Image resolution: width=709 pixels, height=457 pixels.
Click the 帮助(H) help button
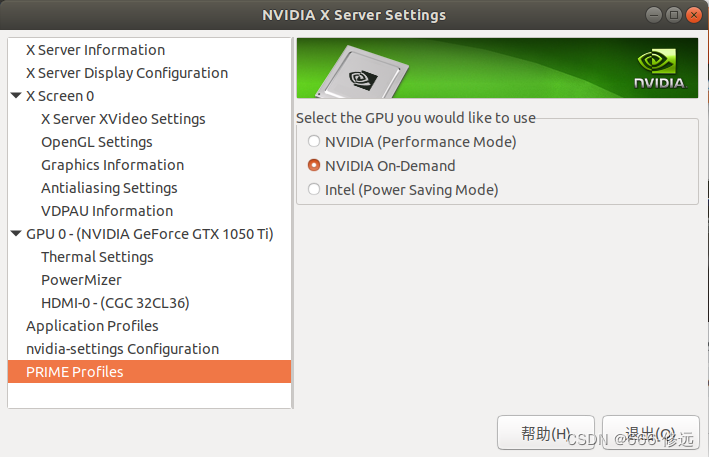[546, 433]
